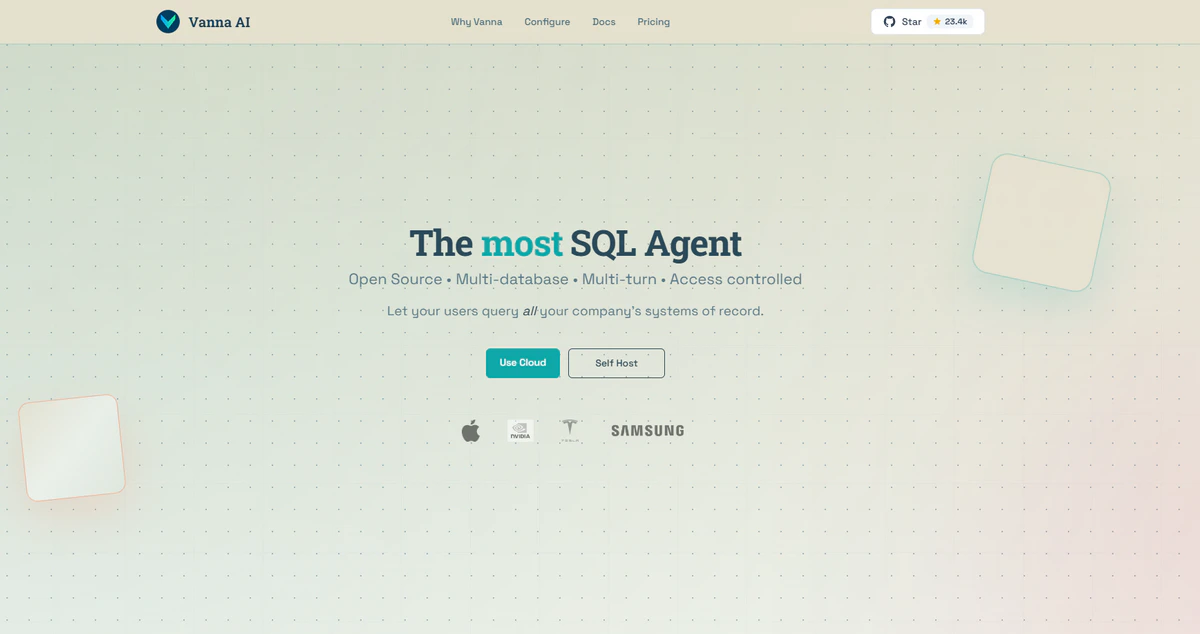
Task: Click the floating card at lower left
Action: coord(72,448)
